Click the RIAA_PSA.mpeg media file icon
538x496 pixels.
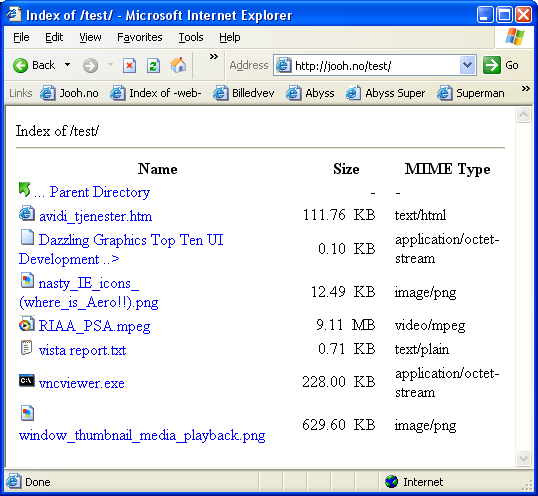point(26,324)
